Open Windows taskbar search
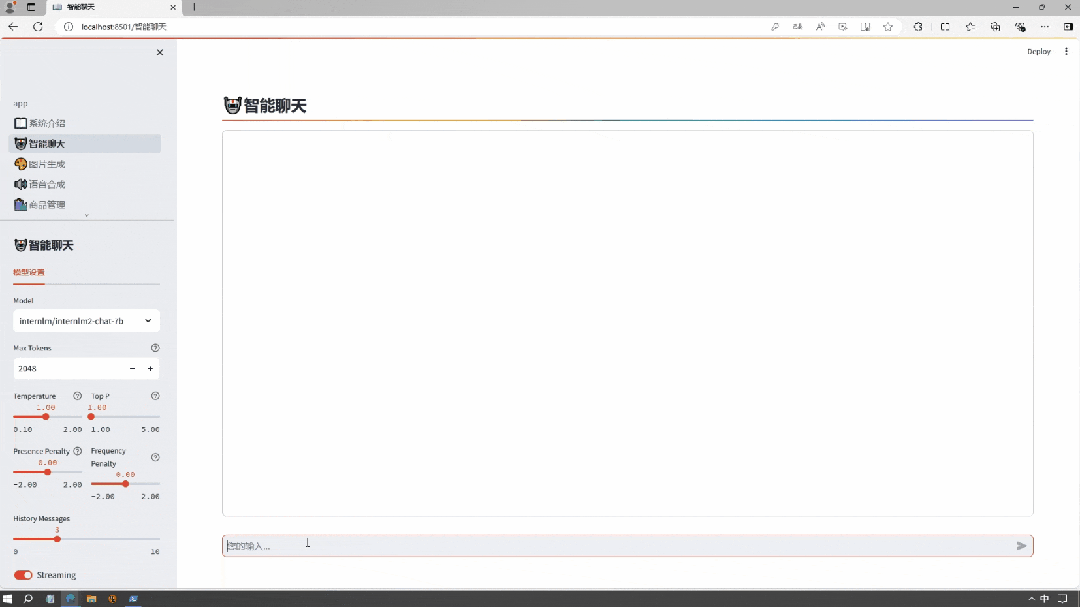The image size is (1080, 607). tap(28, 599)
